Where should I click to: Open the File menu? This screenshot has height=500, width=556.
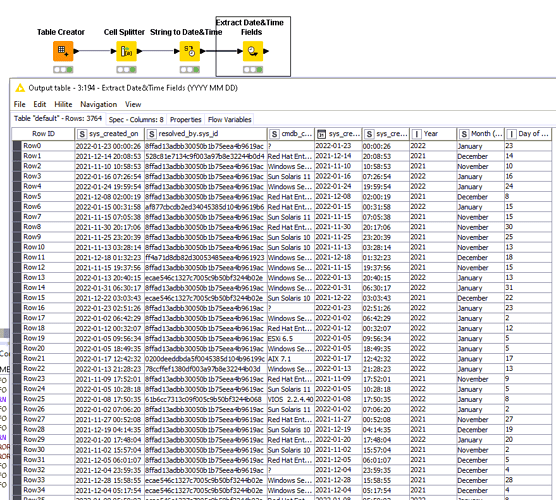coord(20,104)
